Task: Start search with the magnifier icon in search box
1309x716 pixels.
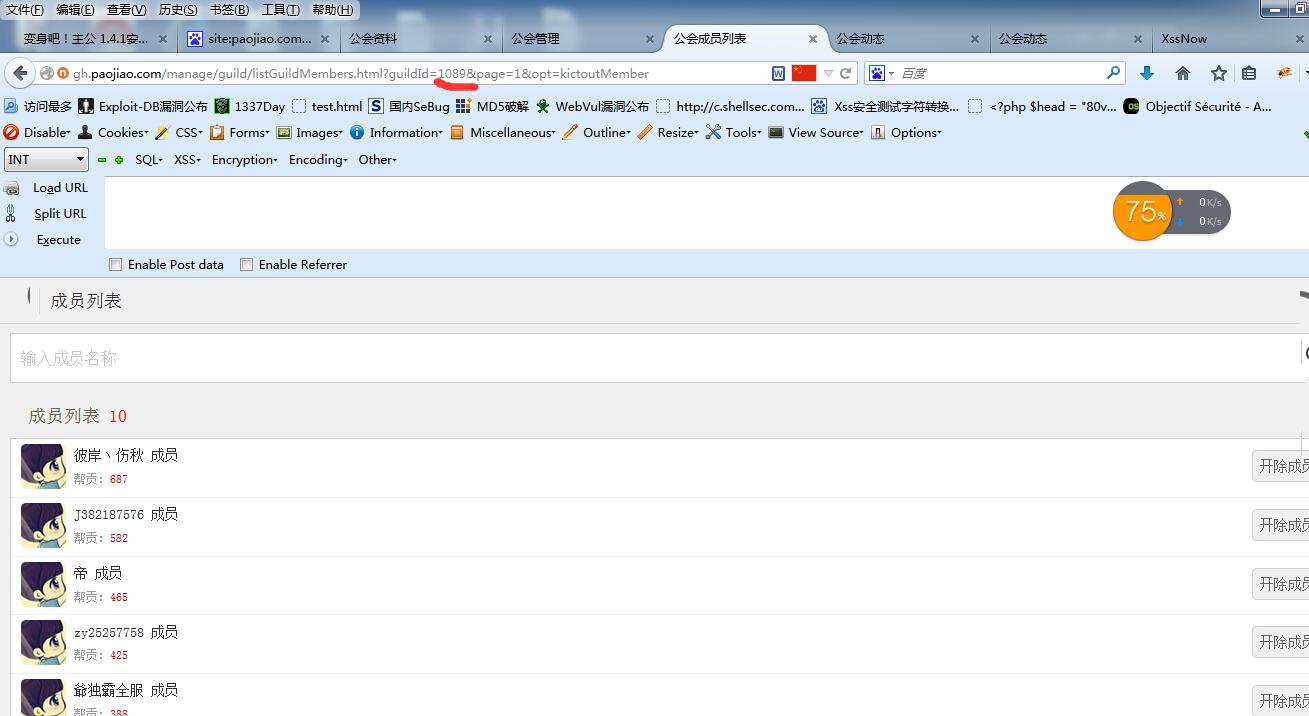Action: (1114, 73)
